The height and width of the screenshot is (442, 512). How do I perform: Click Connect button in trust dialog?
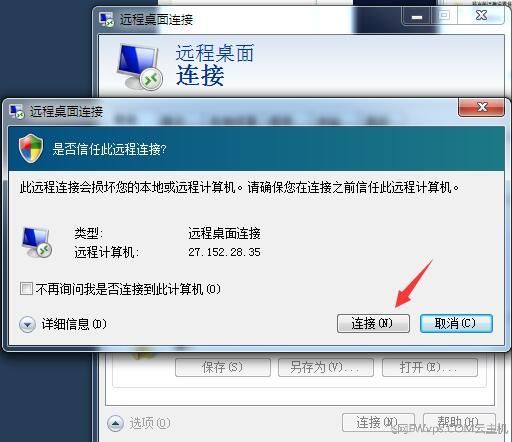pyautogui.click(x=373, y=323)
